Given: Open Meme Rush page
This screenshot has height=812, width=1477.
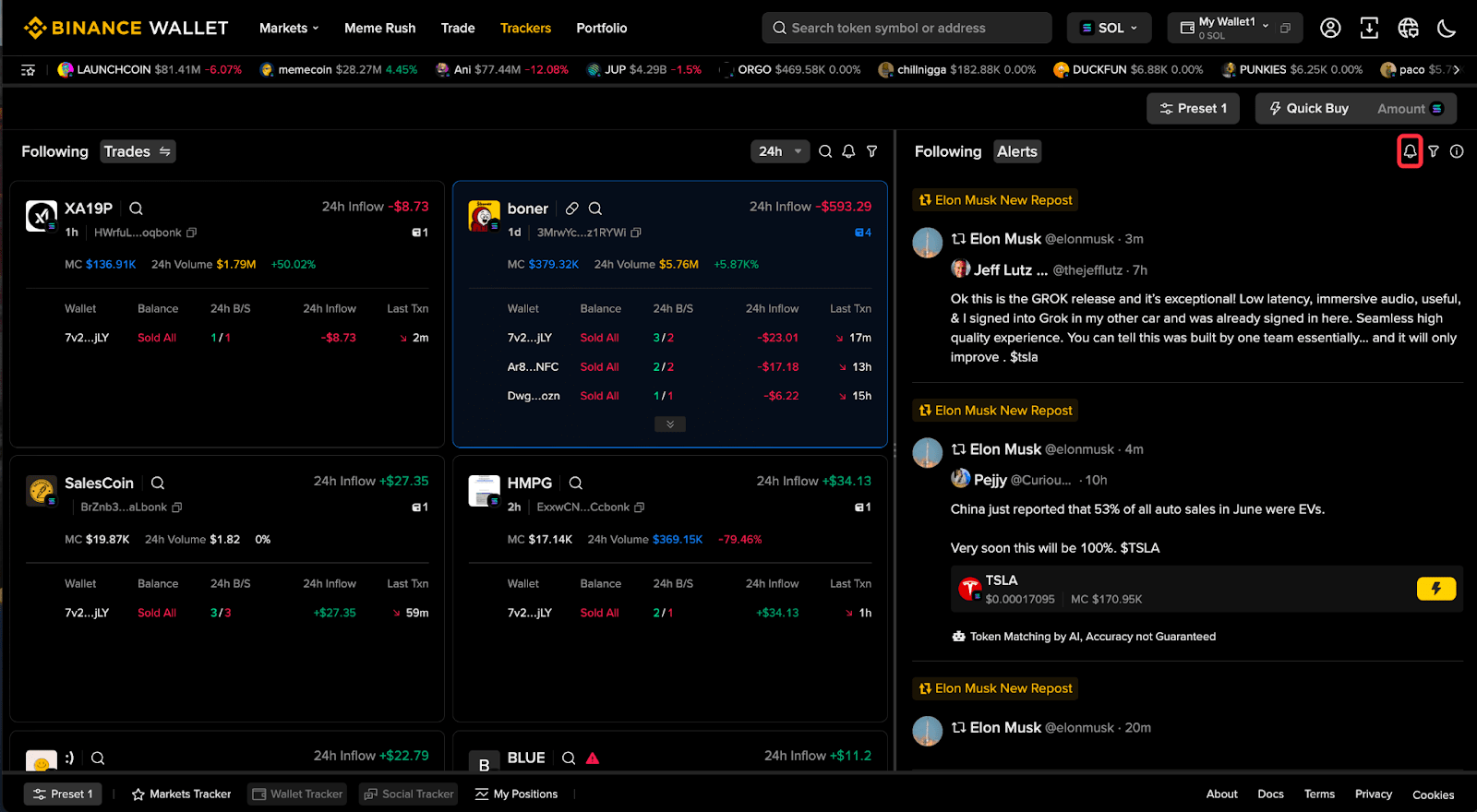Looking at the screenshot, I should (x=380, y=28).
